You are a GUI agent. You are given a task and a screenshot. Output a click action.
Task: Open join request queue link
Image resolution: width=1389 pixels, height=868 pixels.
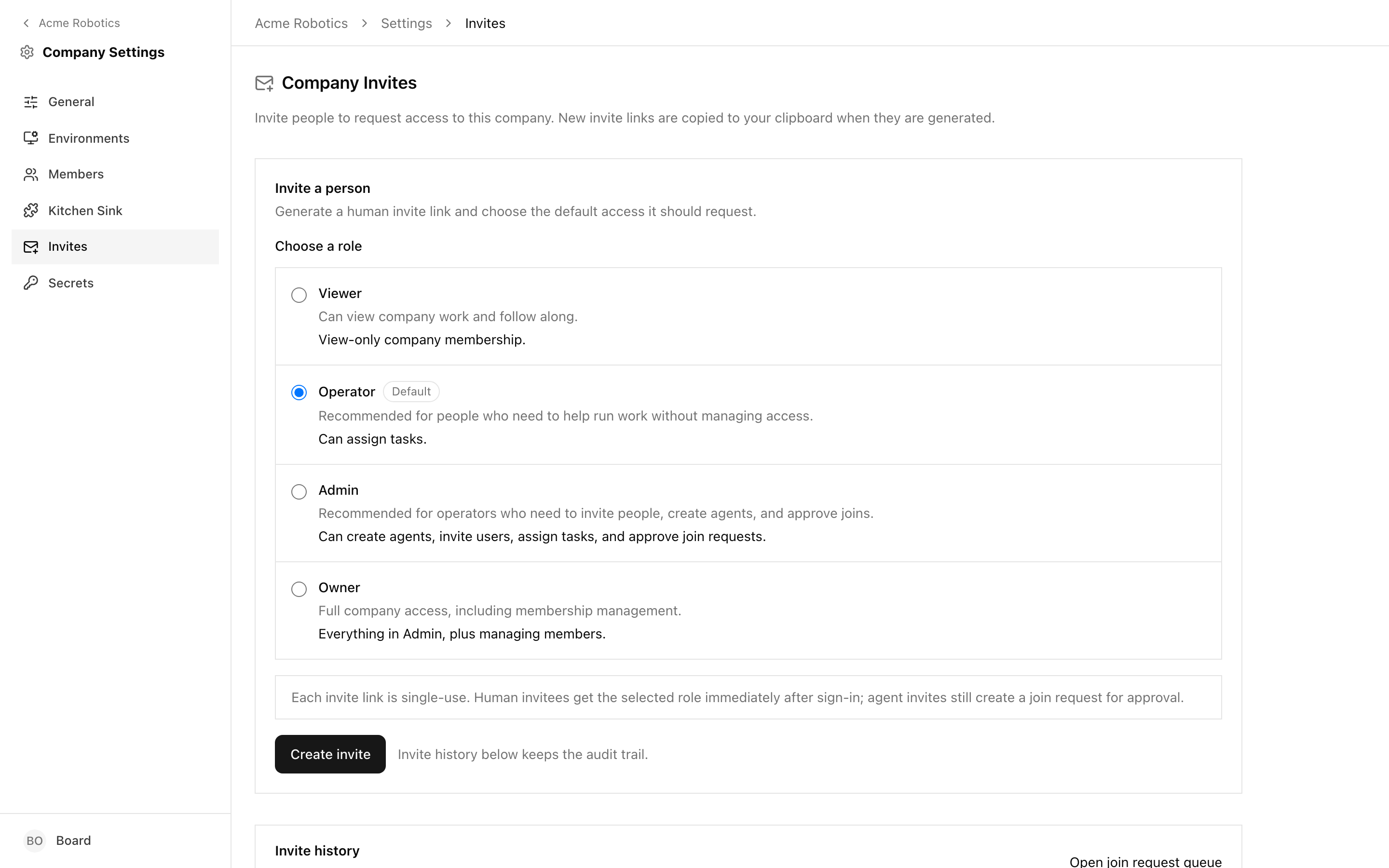[1145, 861]
